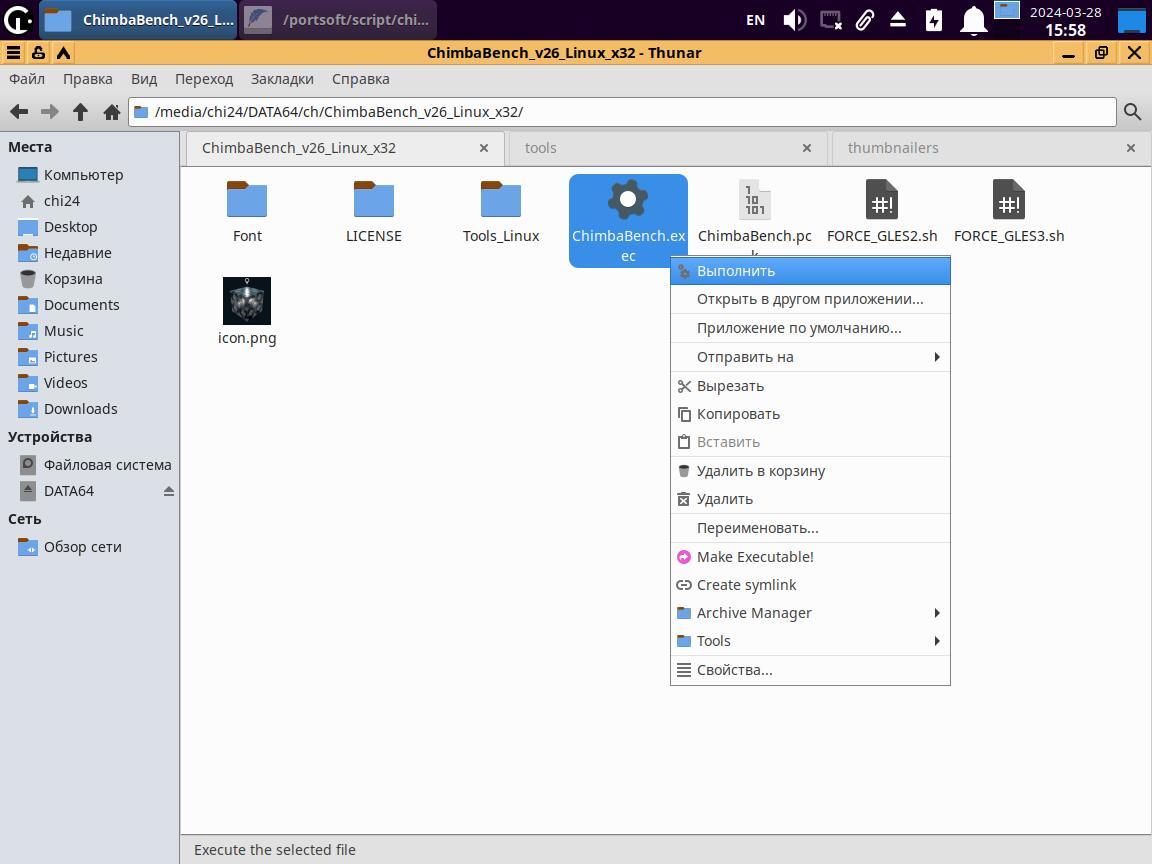The image size is (1152, 864).
Task: Click the search magnifier icon
Action: tap(1132, 112)
